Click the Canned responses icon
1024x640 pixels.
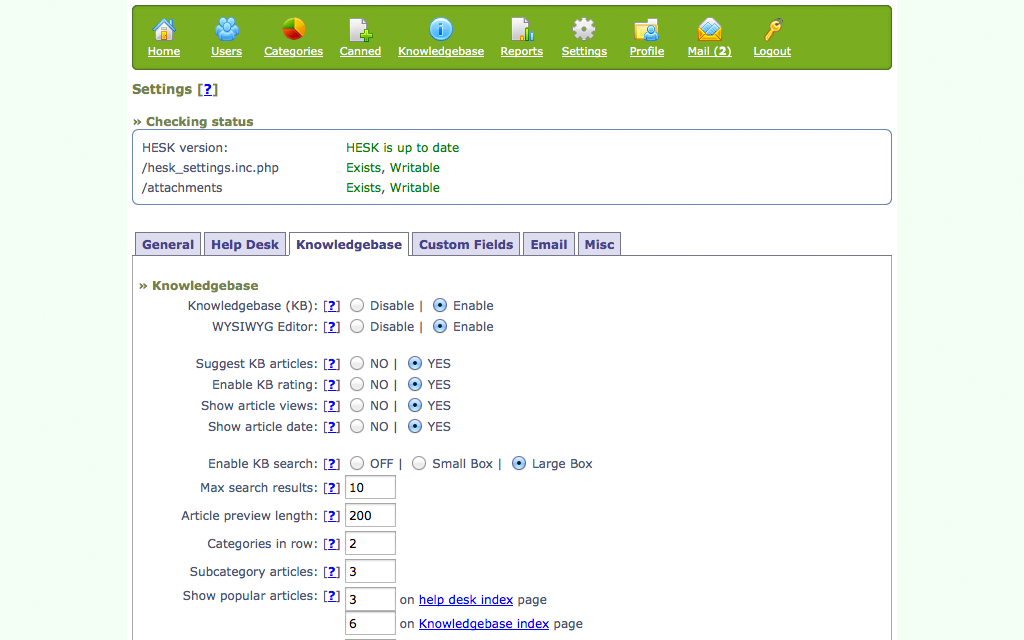coord(360,30)
